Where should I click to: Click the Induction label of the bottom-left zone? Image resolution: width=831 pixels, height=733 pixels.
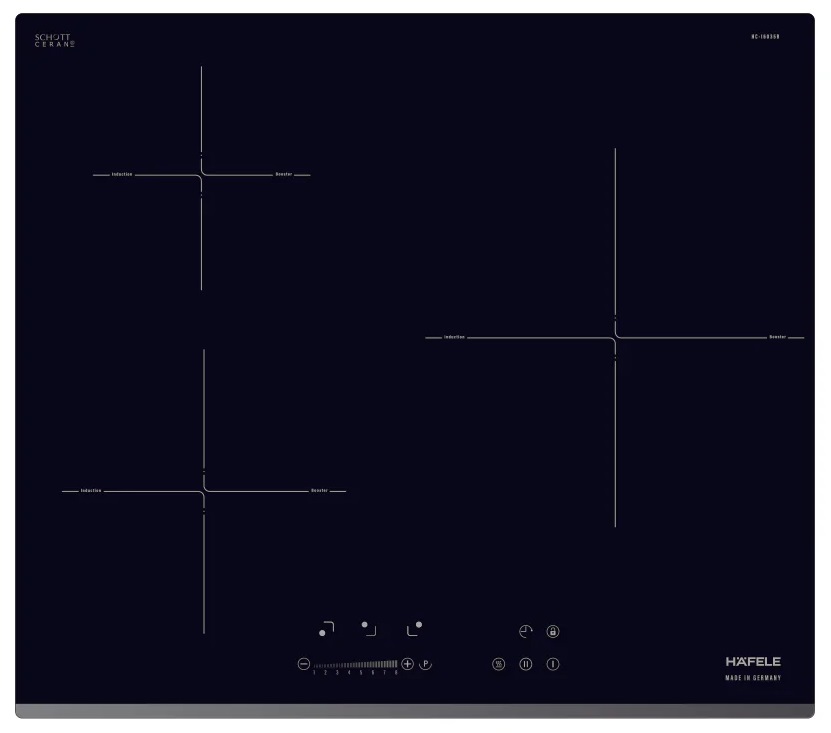coord(91,491)
